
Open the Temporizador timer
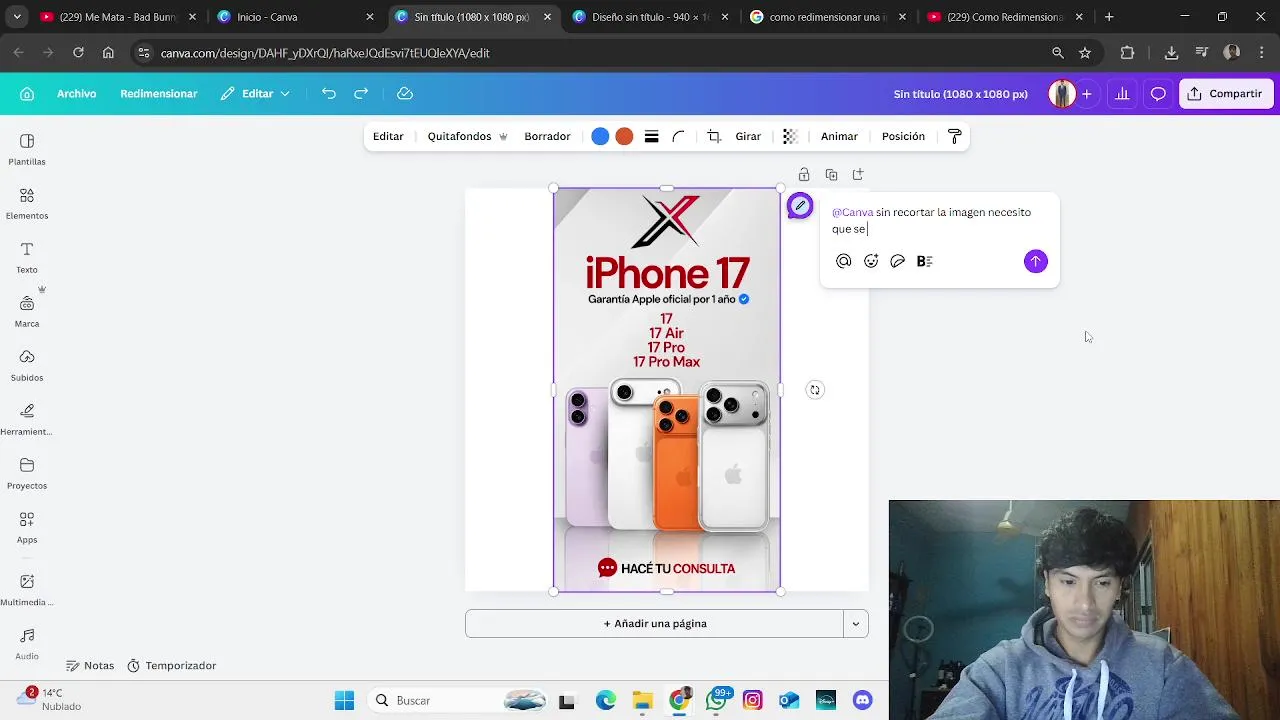171,665
